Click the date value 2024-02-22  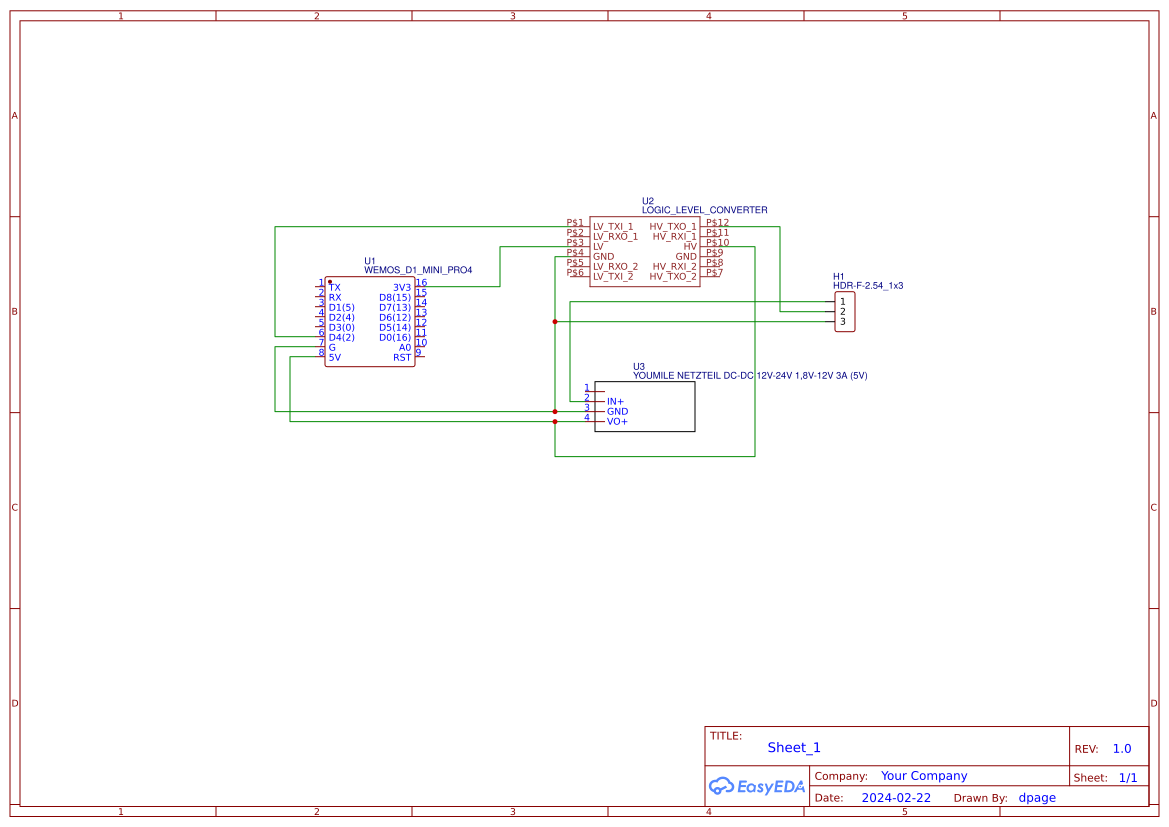(895, 798)
